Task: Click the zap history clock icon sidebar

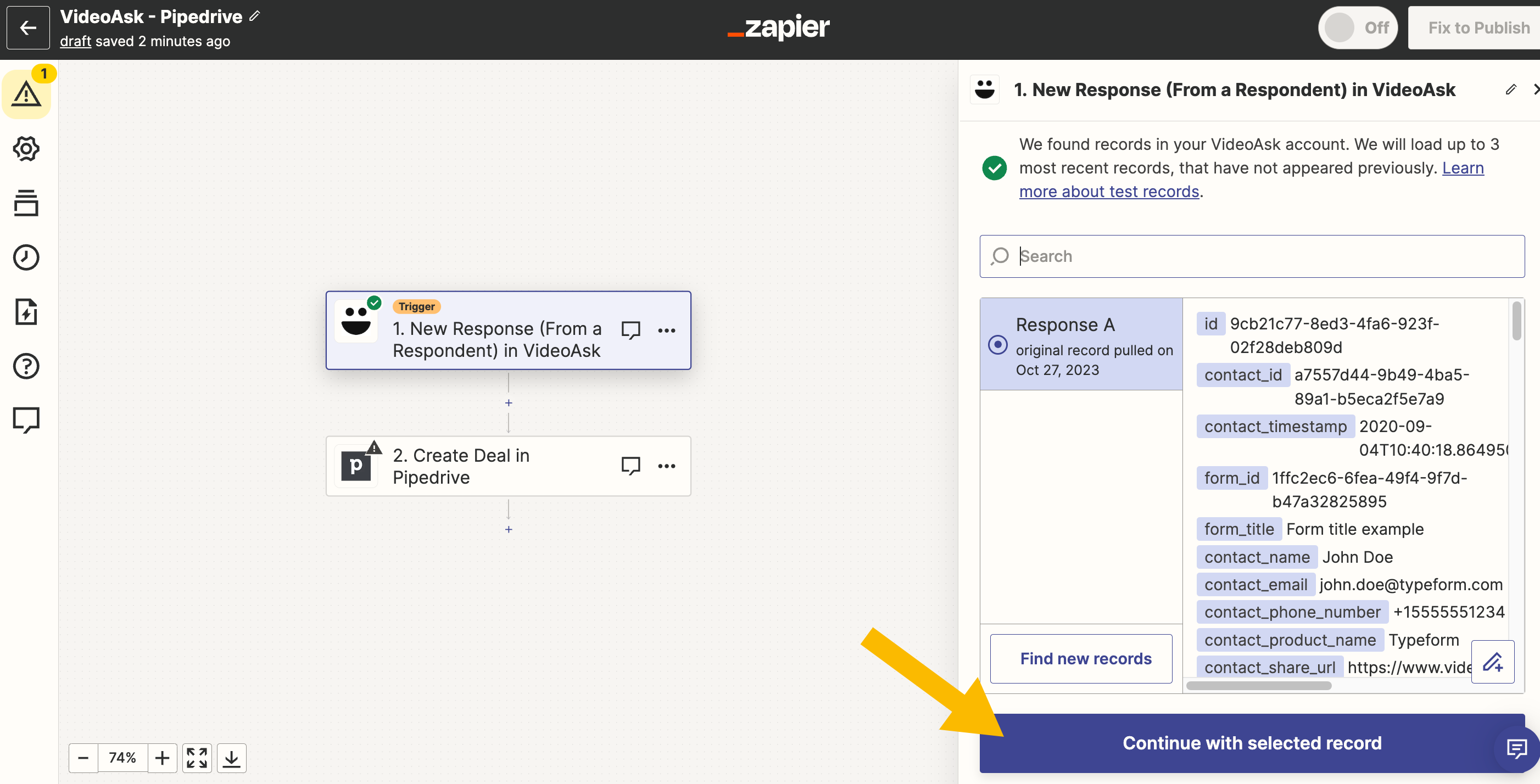Action: [x=27, y=257]
